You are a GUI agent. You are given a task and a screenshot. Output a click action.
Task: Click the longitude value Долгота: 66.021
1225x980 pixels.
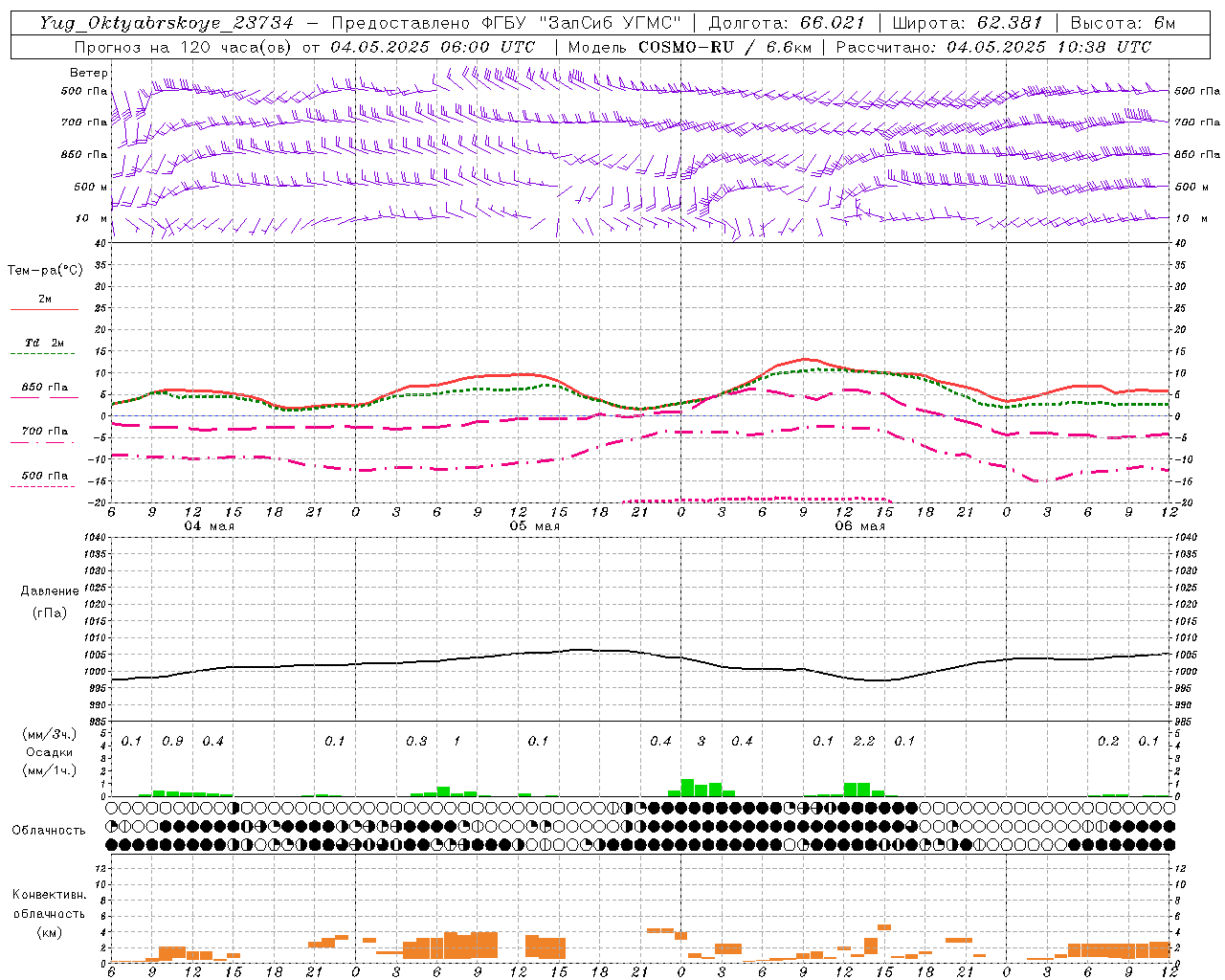[787, 23]
